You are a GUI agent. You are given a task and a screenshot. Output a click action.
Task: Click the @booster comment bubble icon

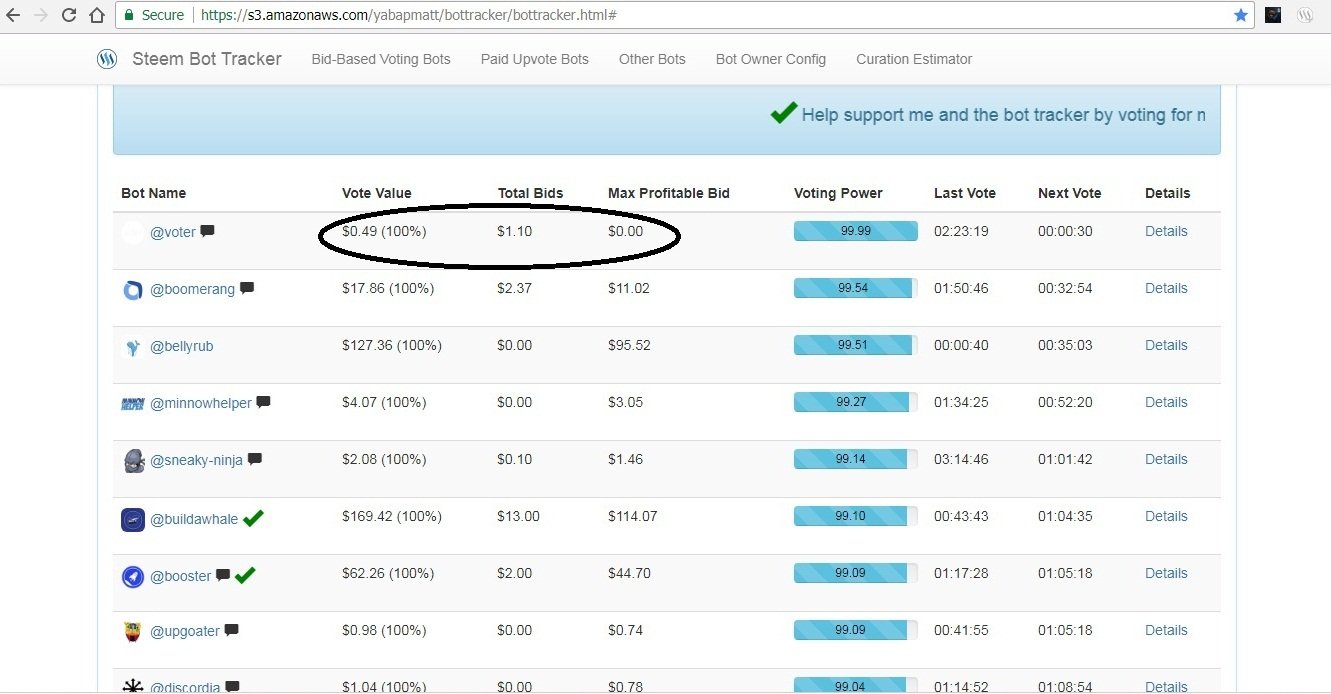[223, 575]
